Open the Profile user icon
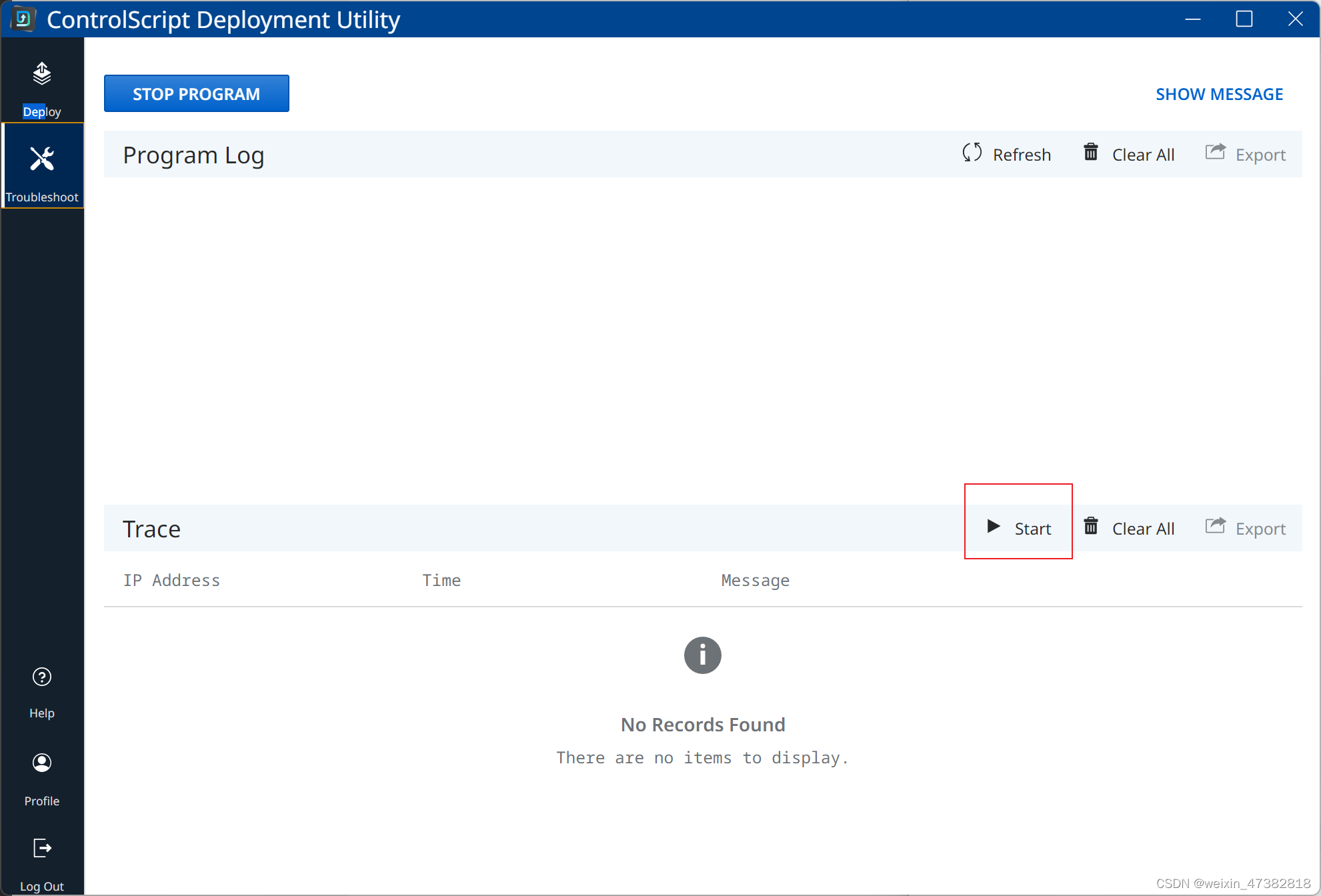Screen dimensions: 1321x896 (x=41, y=763)
